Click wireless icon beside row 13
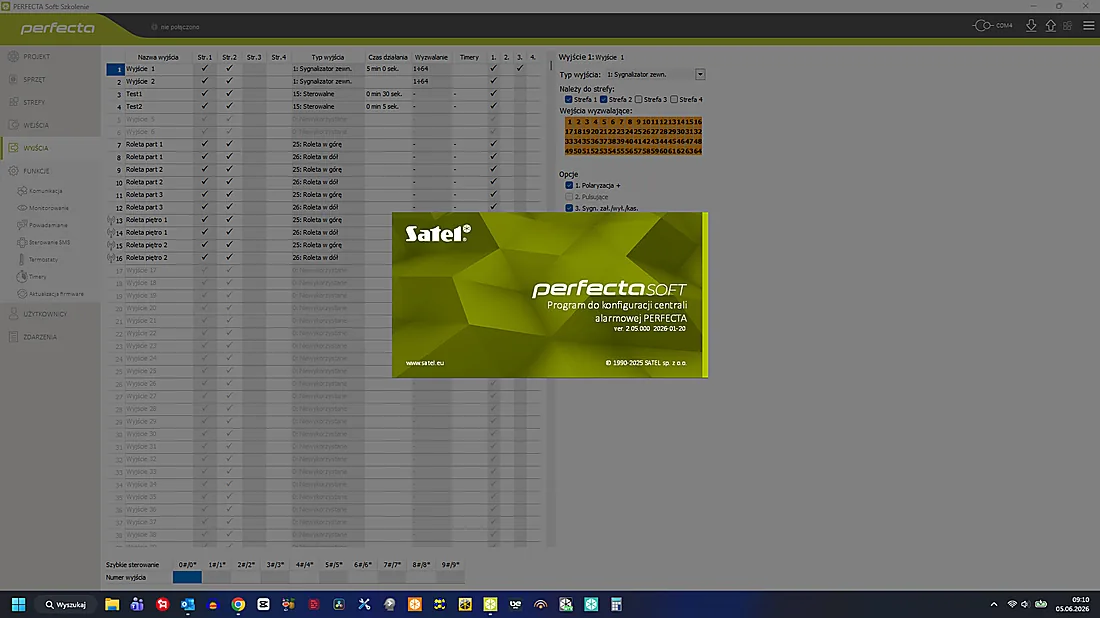The width and height of the screenshot is (1100, 618). (x=111, y=220)
